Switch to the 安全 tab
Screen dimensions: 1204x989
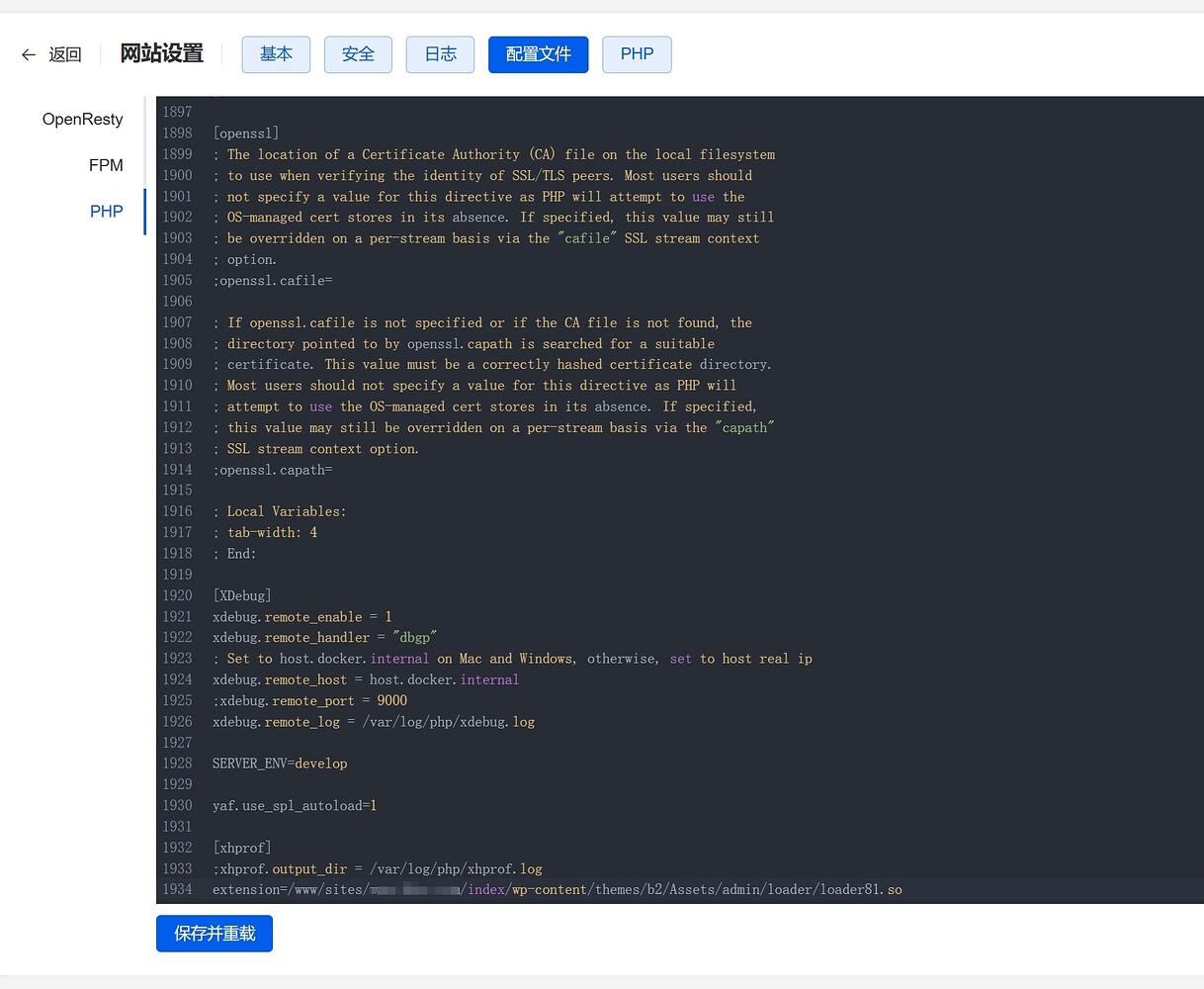point(358,54)
